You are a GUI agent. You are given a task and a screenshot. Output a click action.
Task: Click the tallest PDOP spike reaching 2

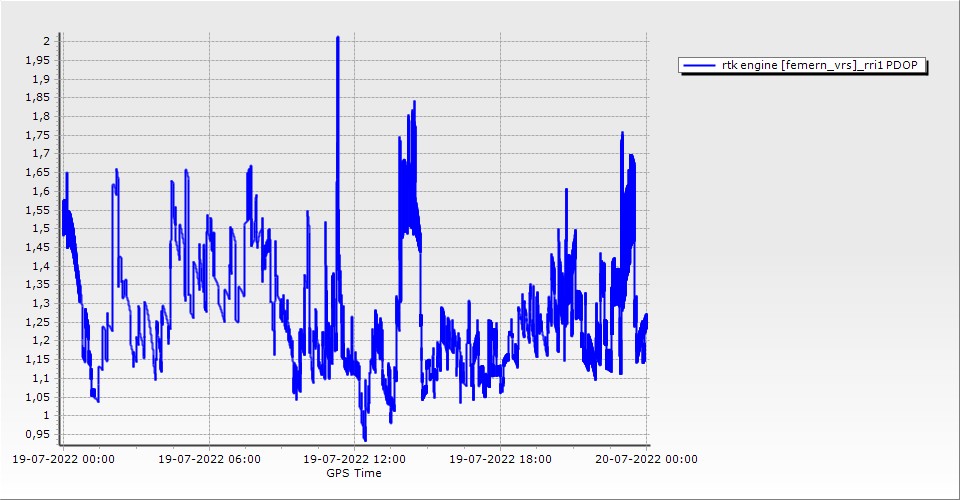coord(338,40)
